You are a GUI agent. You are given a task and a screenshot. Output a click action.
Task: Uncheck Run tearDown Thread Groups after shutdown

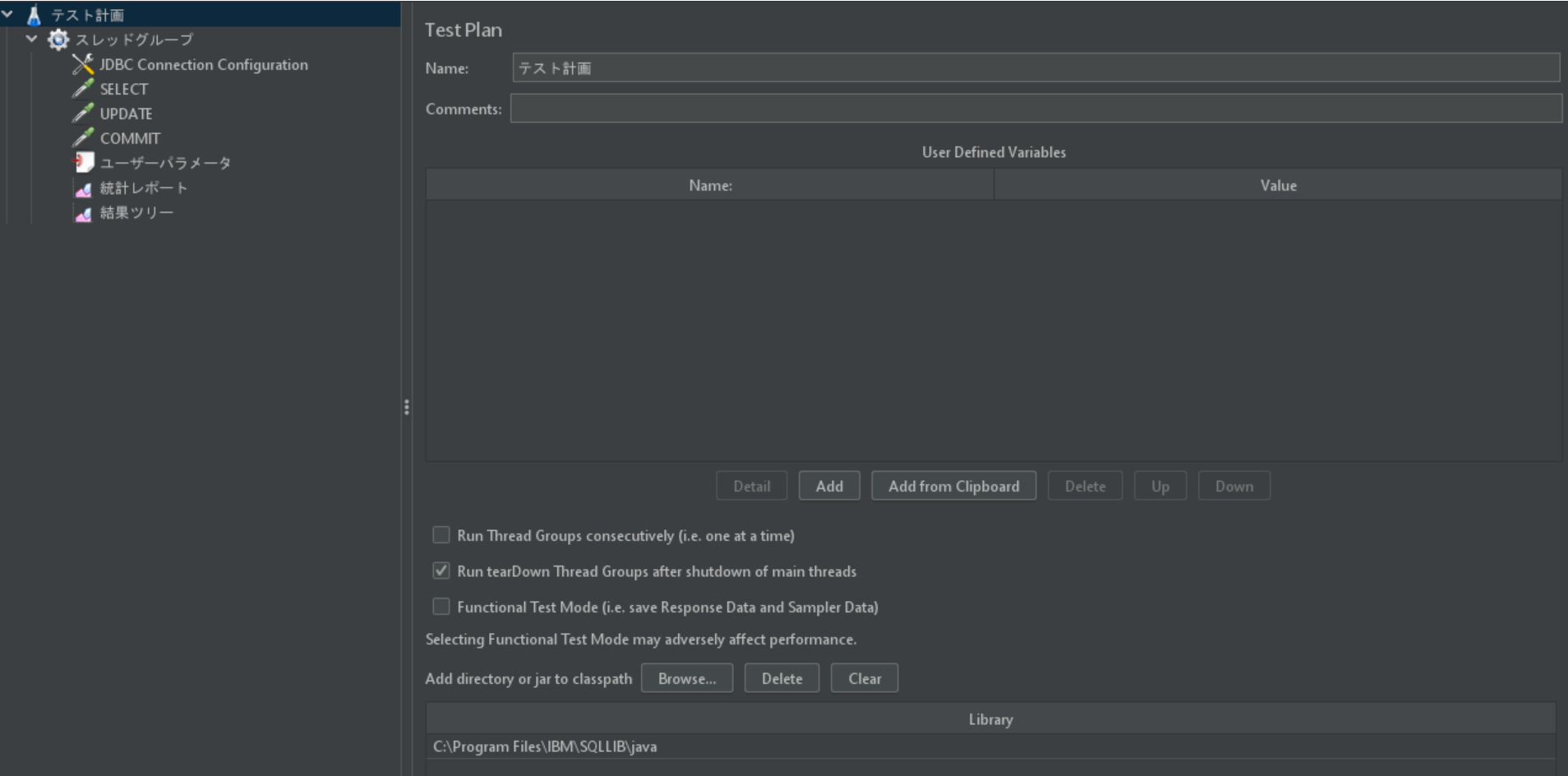(x=441, y=570)
